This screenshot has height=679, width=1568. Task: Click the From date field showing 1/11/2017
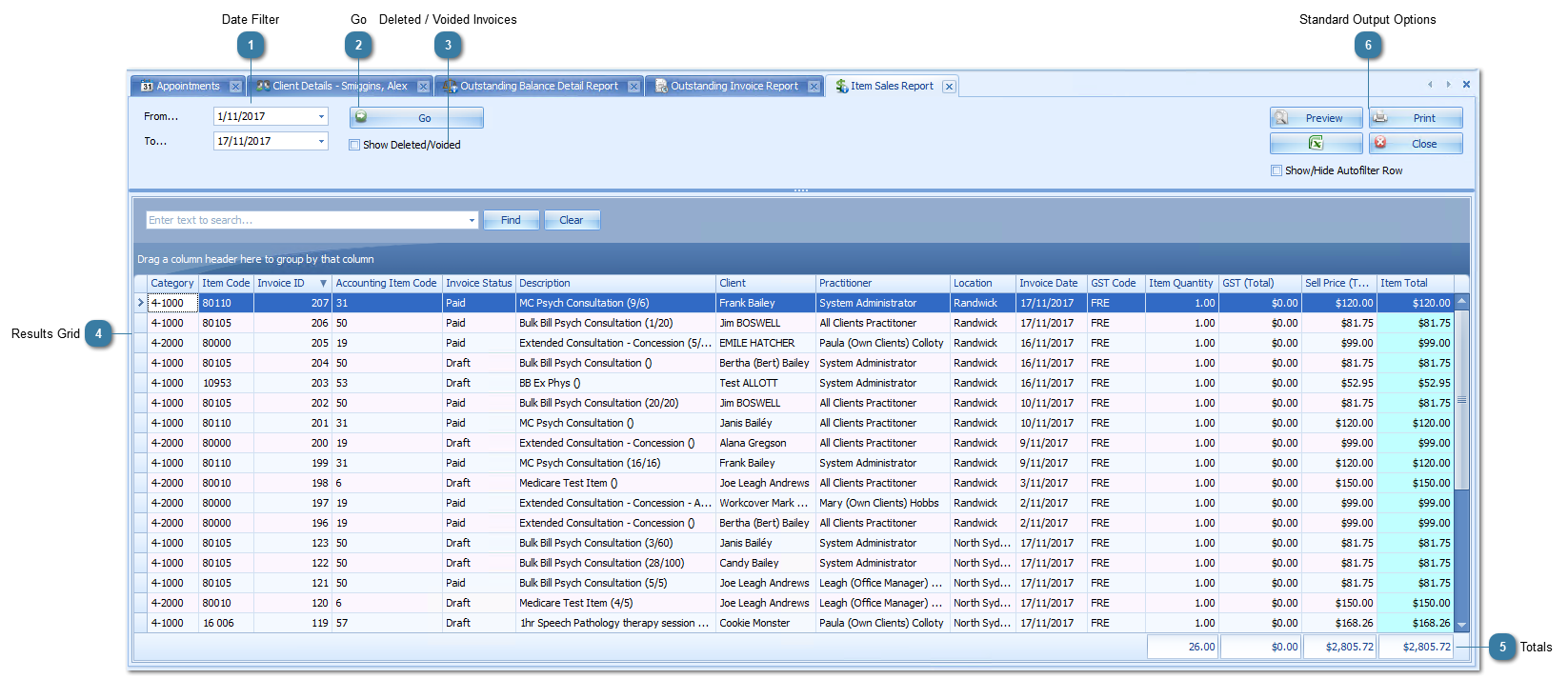[264, 116]
